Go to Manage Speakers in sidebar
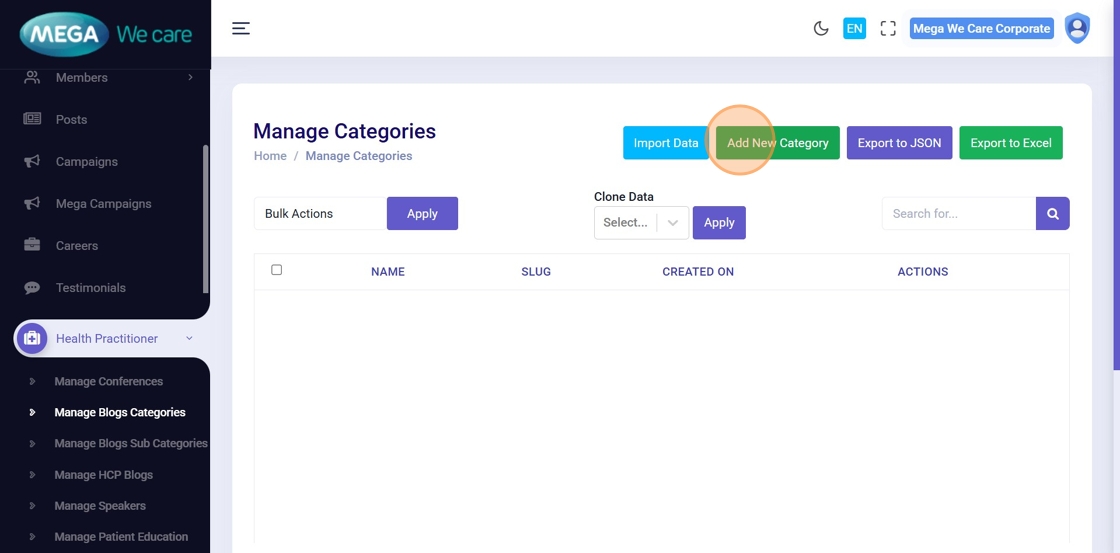The image size is (1120, 553). click(100, 505)
